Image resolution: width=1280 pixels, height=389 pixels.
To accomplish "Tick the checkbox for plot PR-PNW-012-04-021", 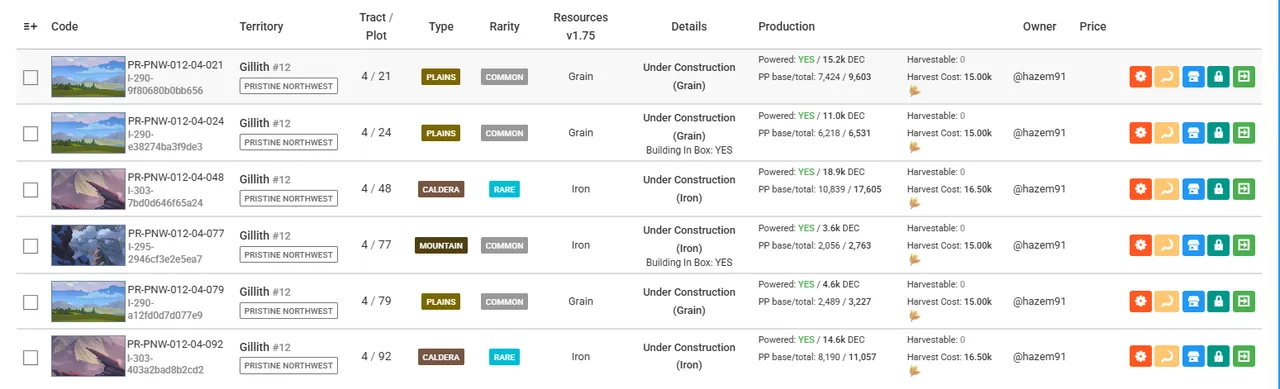I will [31, 77].
